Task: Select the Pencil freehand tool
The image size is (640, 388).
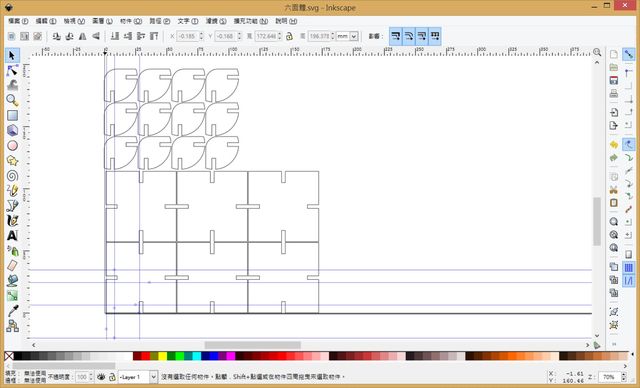Action: [12, 191]
